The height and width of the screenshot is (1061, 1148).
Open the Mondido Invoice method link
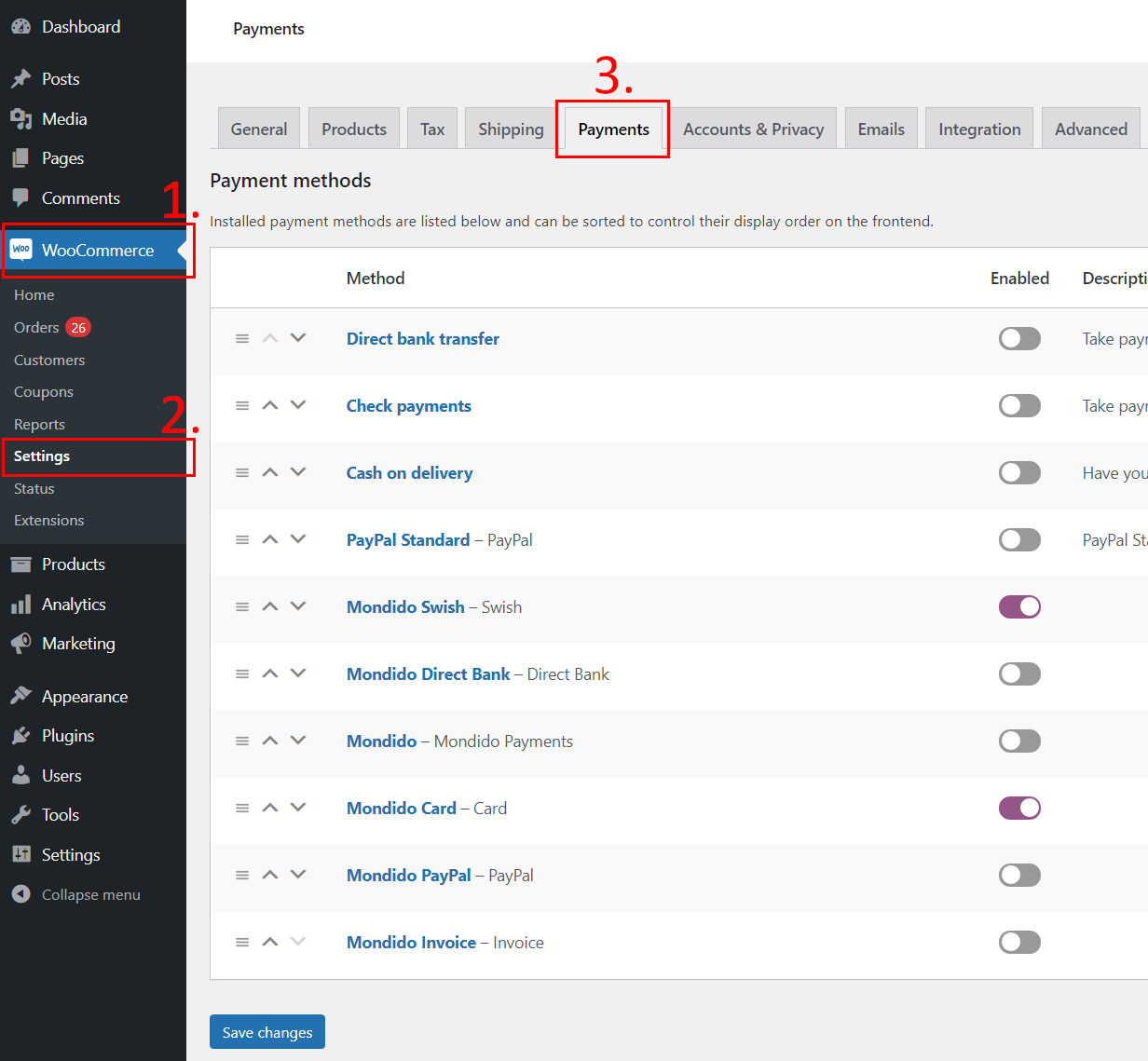411,943
